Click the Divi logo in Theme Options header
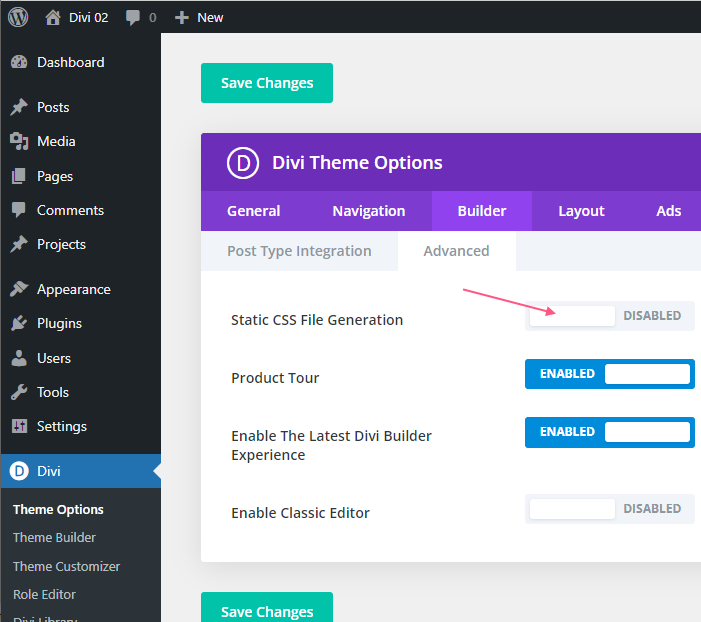Viewport: 701px width, 622px height. pyautogui.click(x=243, y=163)
